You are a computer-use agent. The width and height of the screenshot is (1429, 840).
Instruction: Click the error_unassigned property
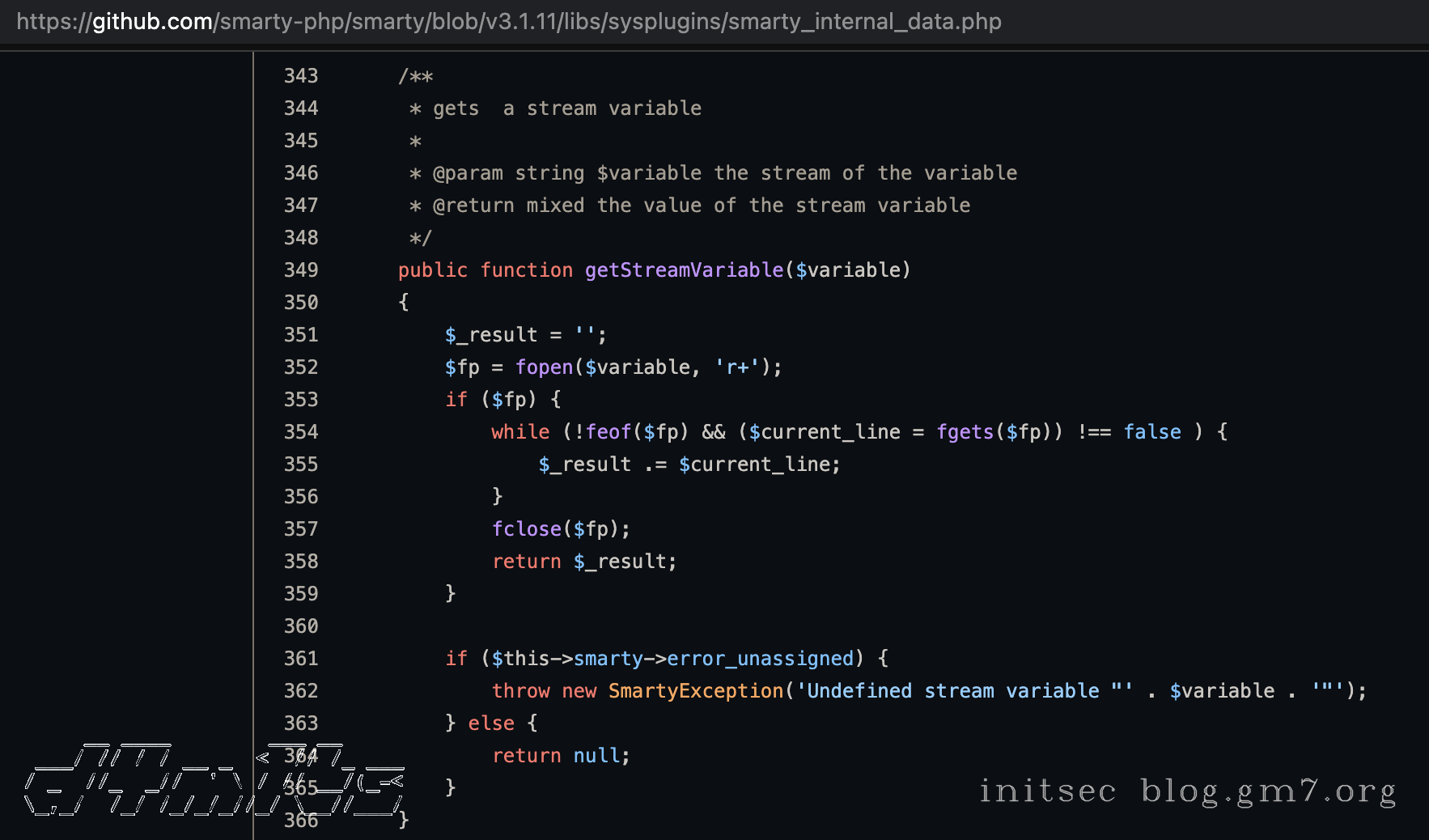[x=760, y=659]
